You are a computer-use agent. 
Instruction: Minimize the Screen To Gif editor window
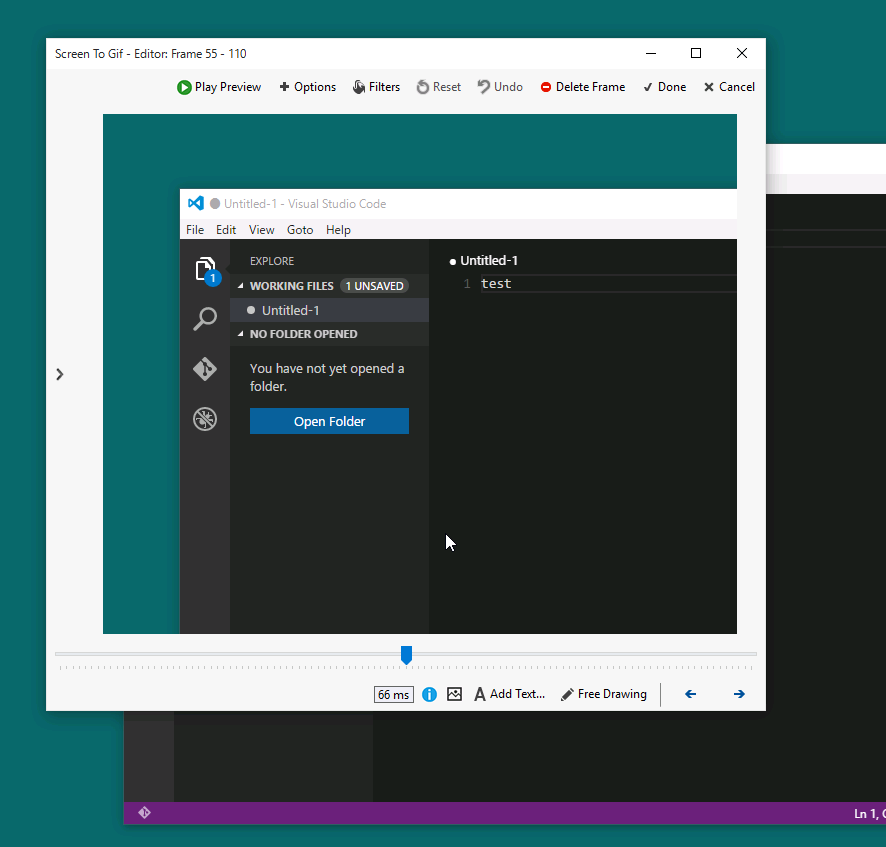(x=651, y=53)
